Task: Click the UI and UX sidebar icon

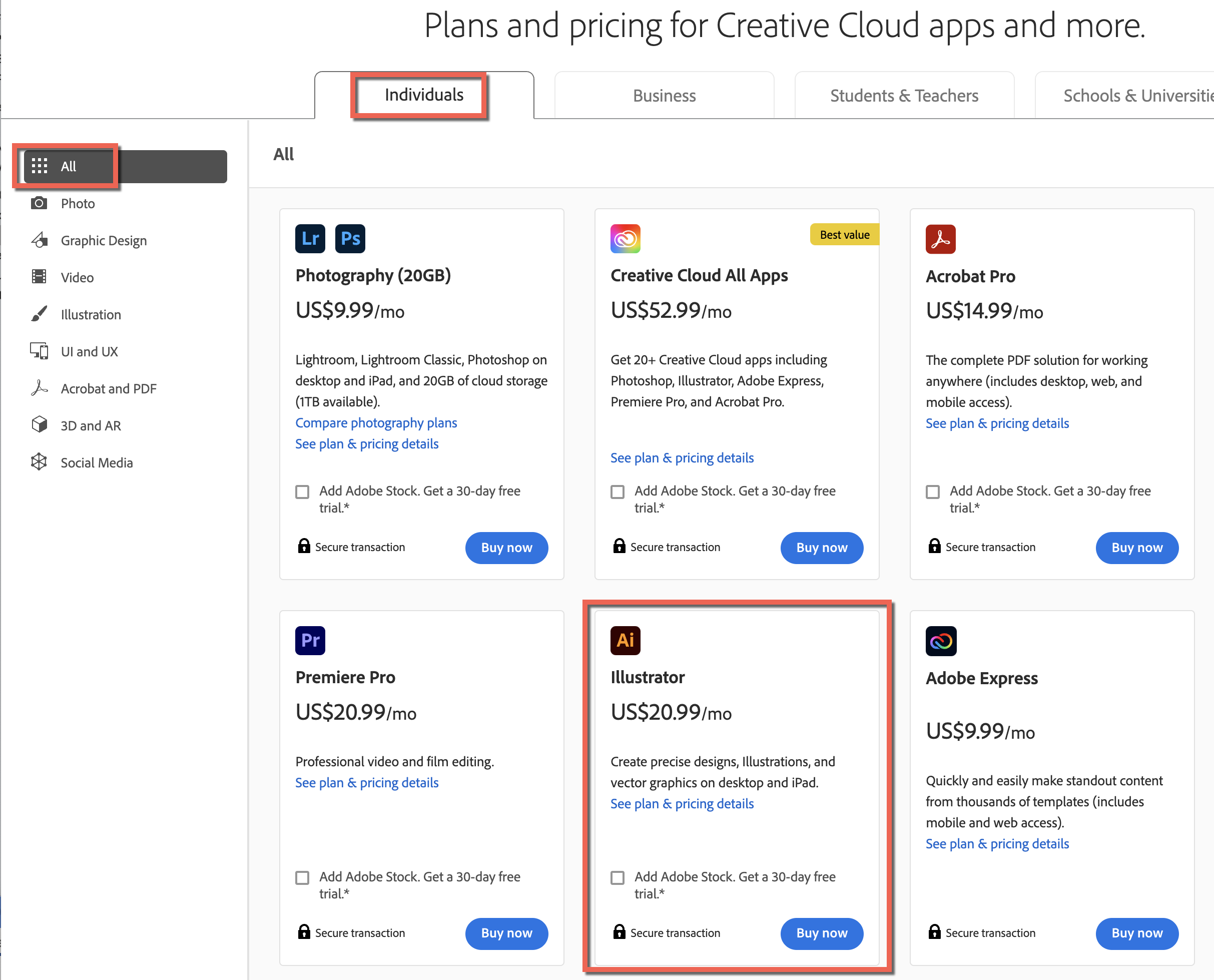Action: pos(40,350)
